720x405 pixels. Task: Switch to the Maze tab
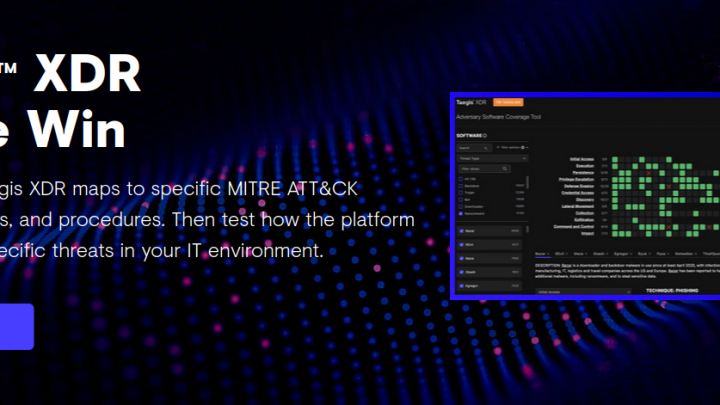pos(579,253)
